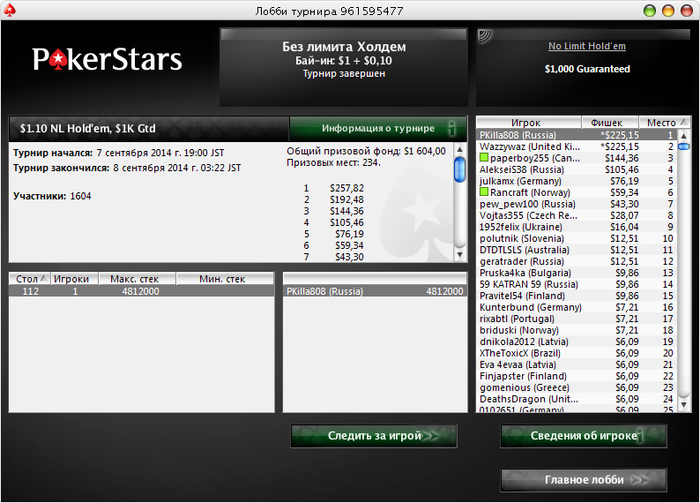Sort tables by the Стол column header

(x=29, y=279)
